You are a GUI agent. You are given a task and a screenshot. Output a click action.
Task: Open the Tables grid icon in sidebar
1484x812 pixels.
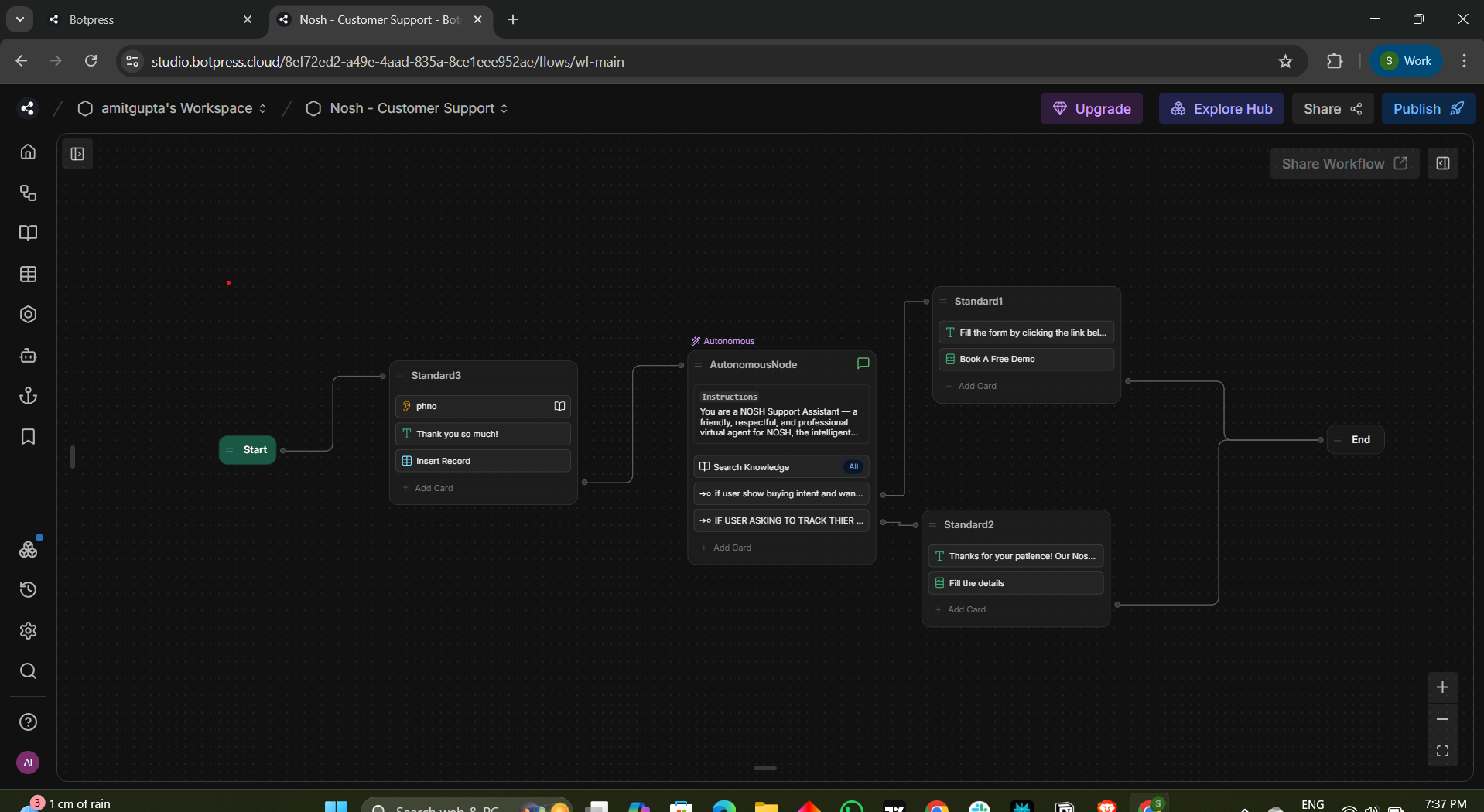[x=28, y=274]
